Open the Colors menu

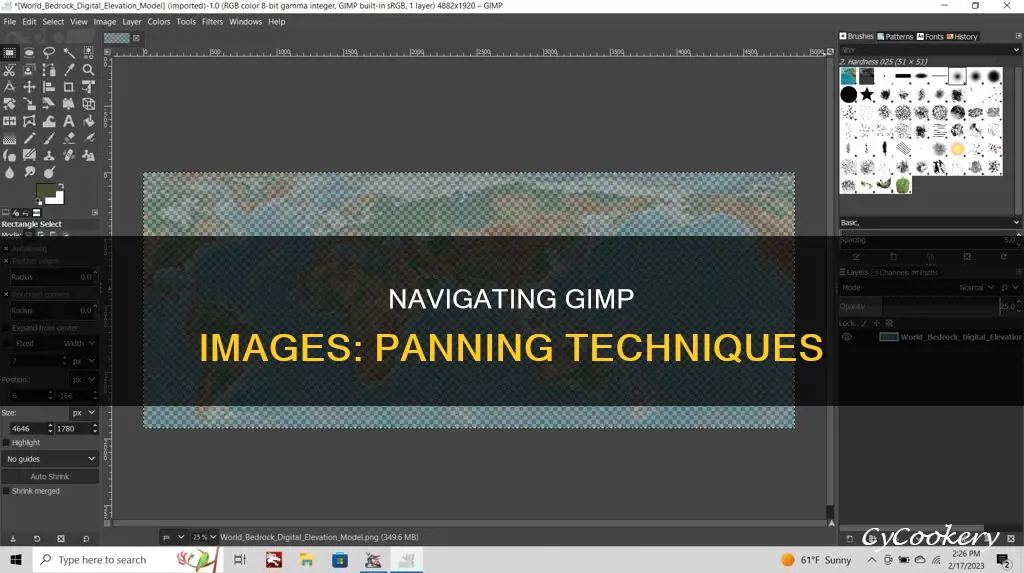159,22
